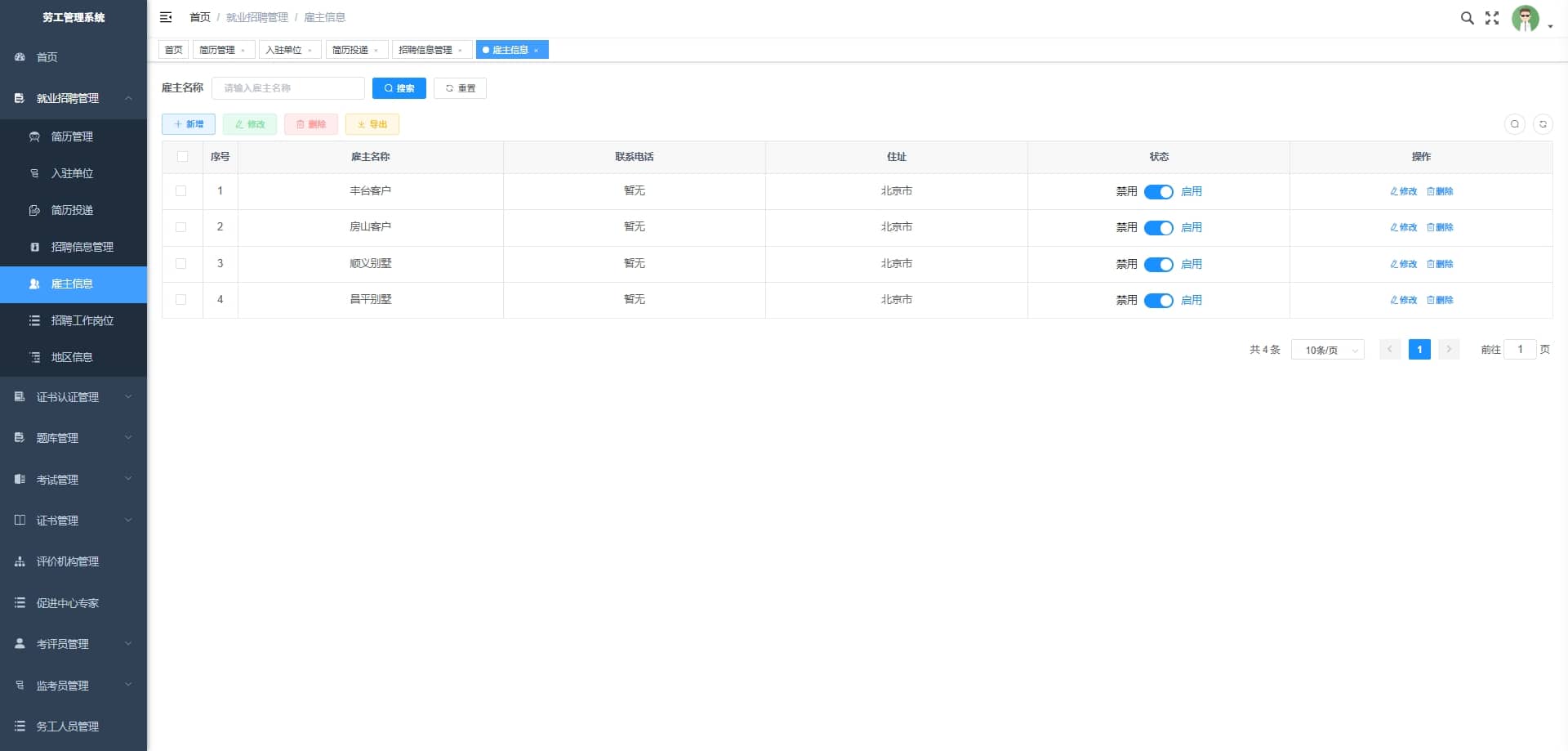Check the 房山客户 row checkbox
The height and width of the screenshot is (751, 1568).
tap(181, 227)
